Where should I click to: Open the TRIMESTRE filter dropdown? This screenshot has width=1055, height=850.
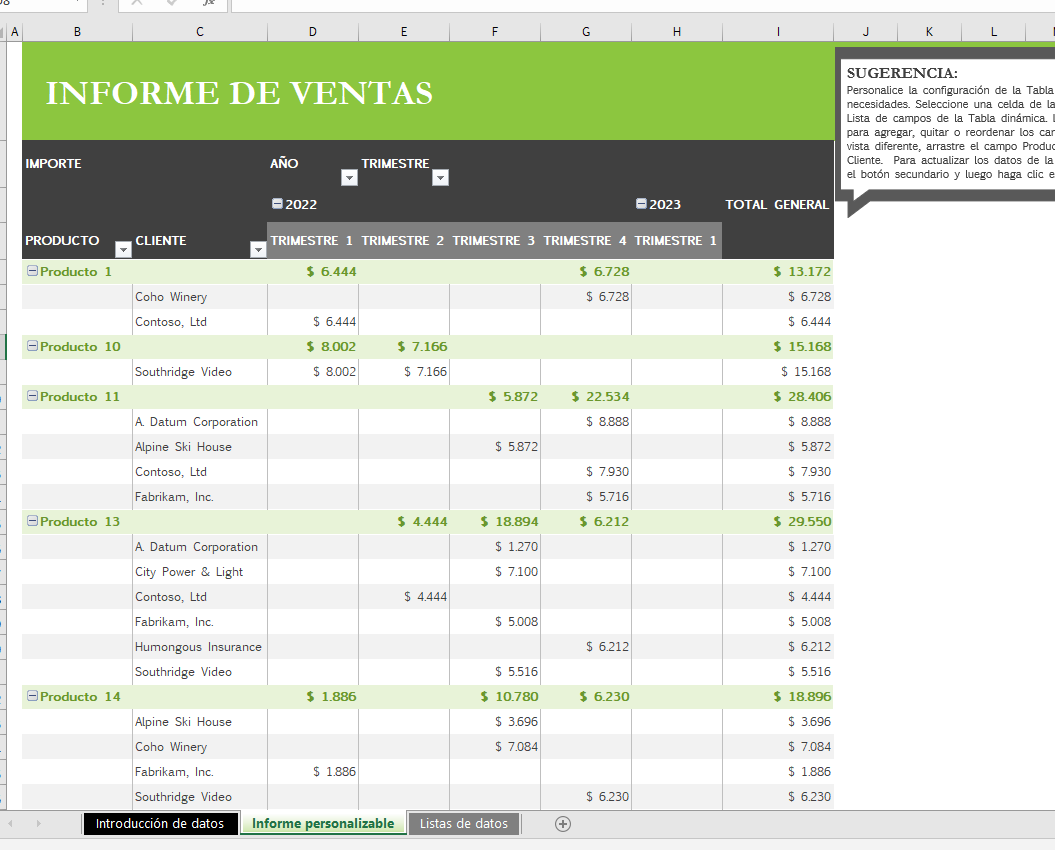coord(440,177)
